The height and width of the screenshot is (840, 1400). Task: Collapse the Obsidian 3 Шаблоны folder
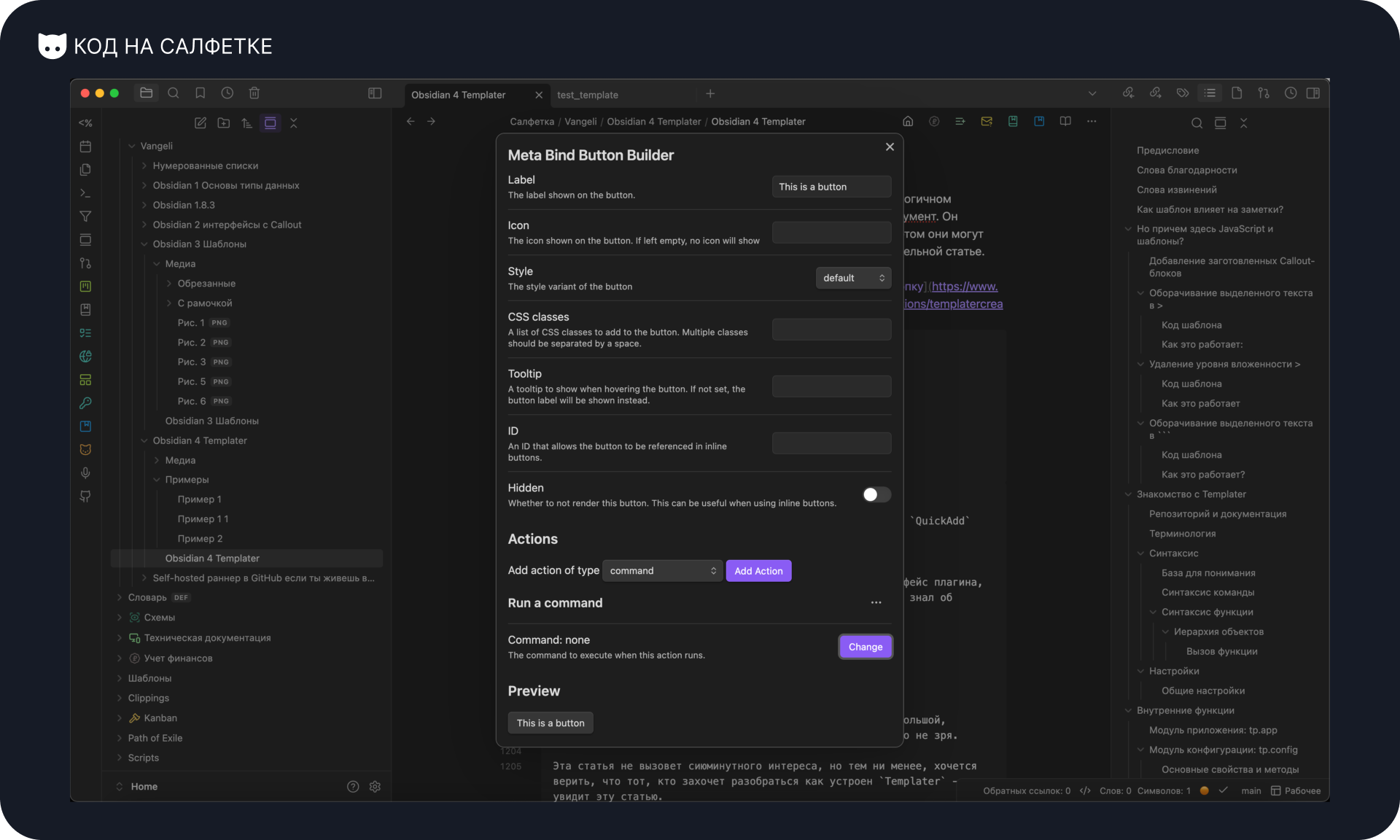click(144, 244)
